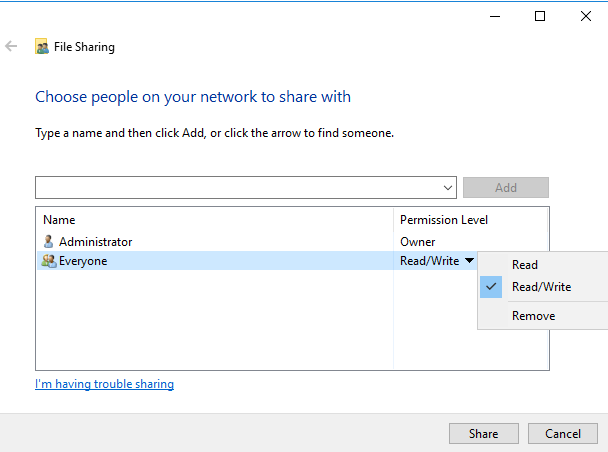This screenshot has height=452, width=608.
Task: Click the Read/Write value in the Everyone row
Action: [x=430, y=261]
